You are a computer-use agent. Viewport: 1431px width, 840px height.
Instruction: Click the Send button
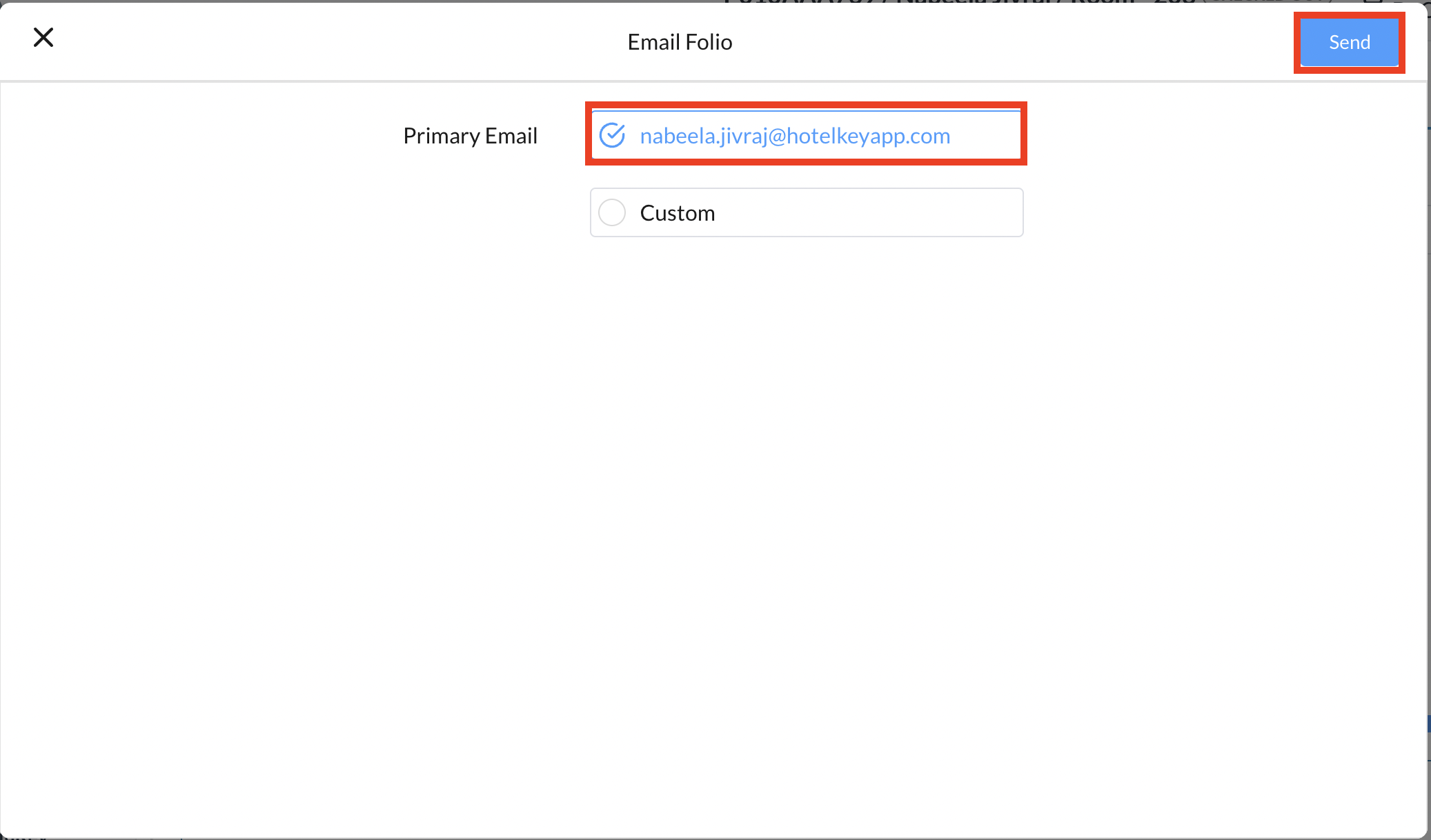[1349, 42]
